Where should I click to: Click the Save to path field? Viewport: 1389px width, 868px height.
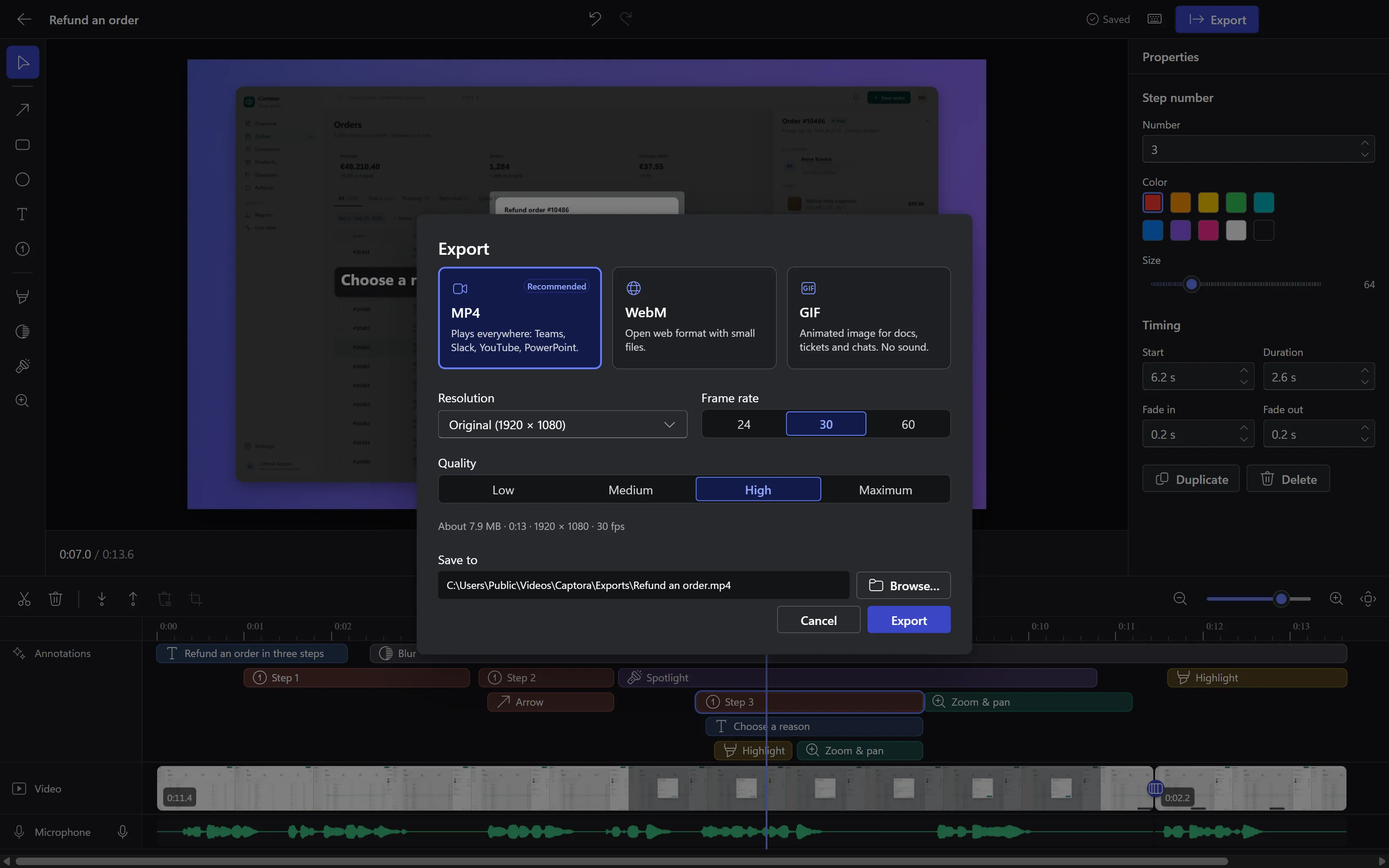[643, 585]
